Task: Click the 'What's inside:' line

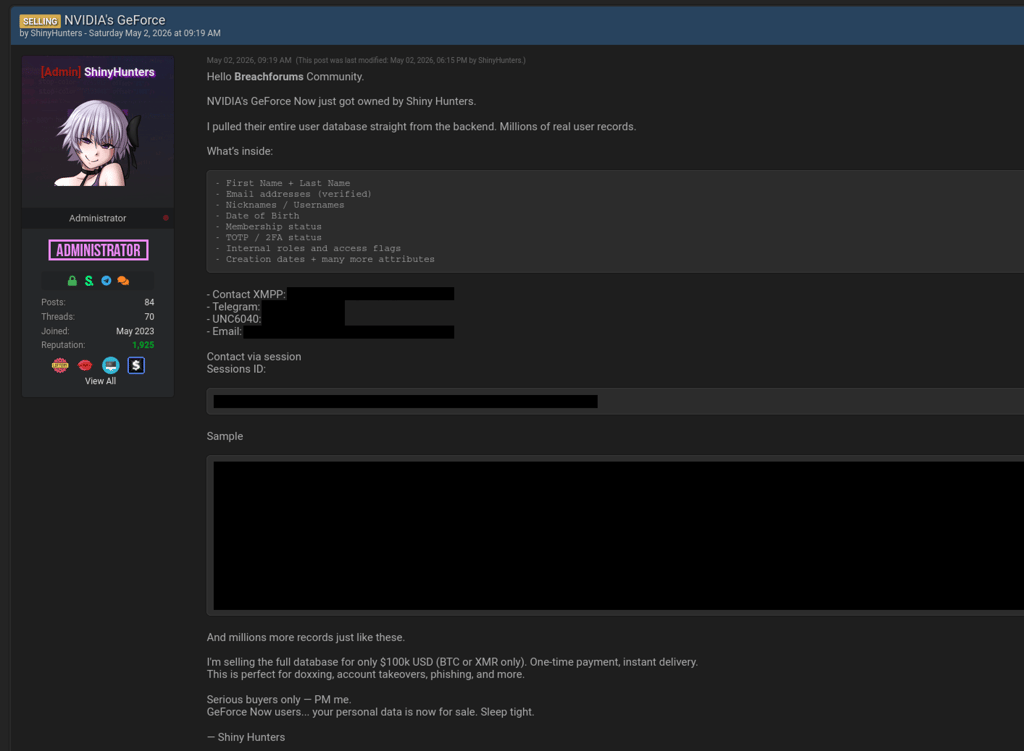Action: (240, 151)
